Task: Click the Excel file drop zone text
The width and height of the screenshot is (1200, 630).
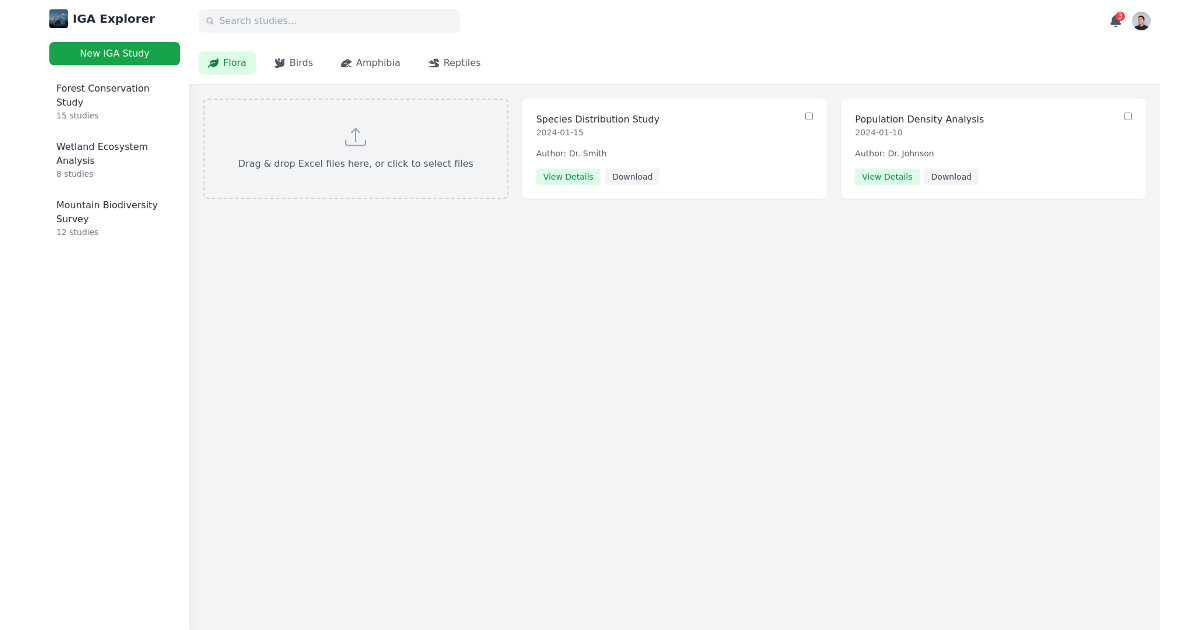Action: click(355, 164)
